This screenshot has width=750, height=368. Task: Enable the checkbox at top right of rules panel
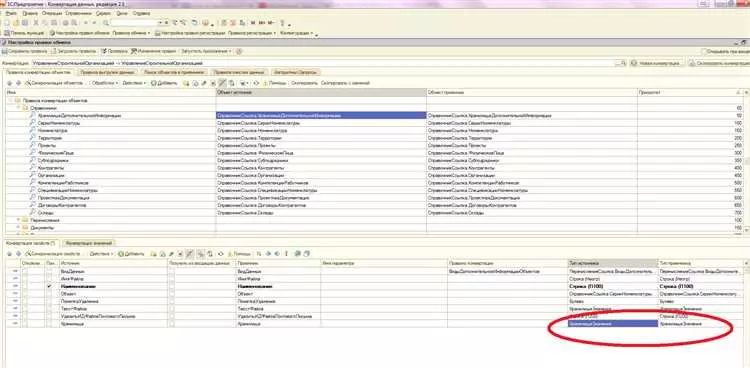[x=704, y=51]
